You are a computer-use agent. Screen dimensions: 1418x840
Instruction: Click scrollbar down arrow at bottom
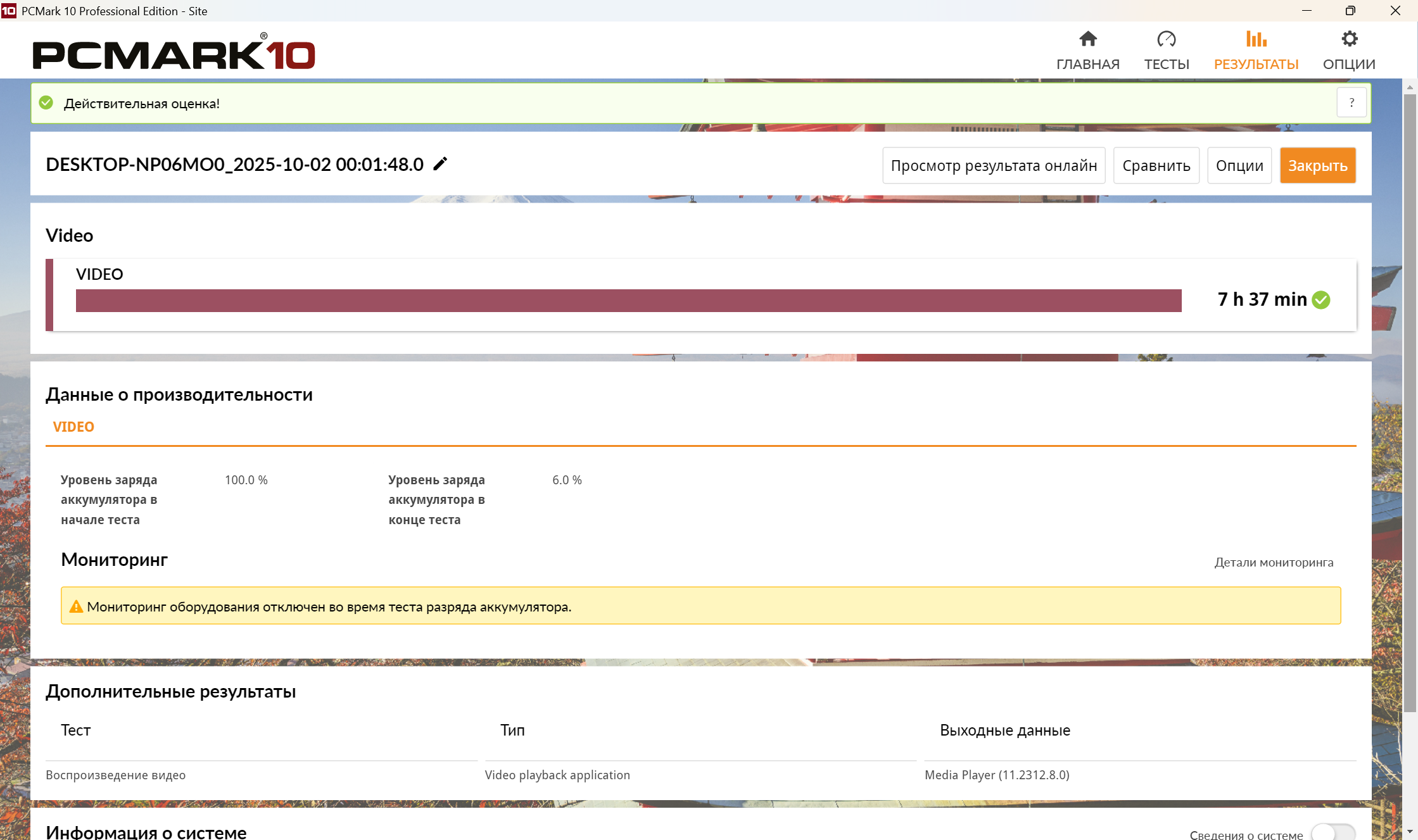pos(1410,831)
